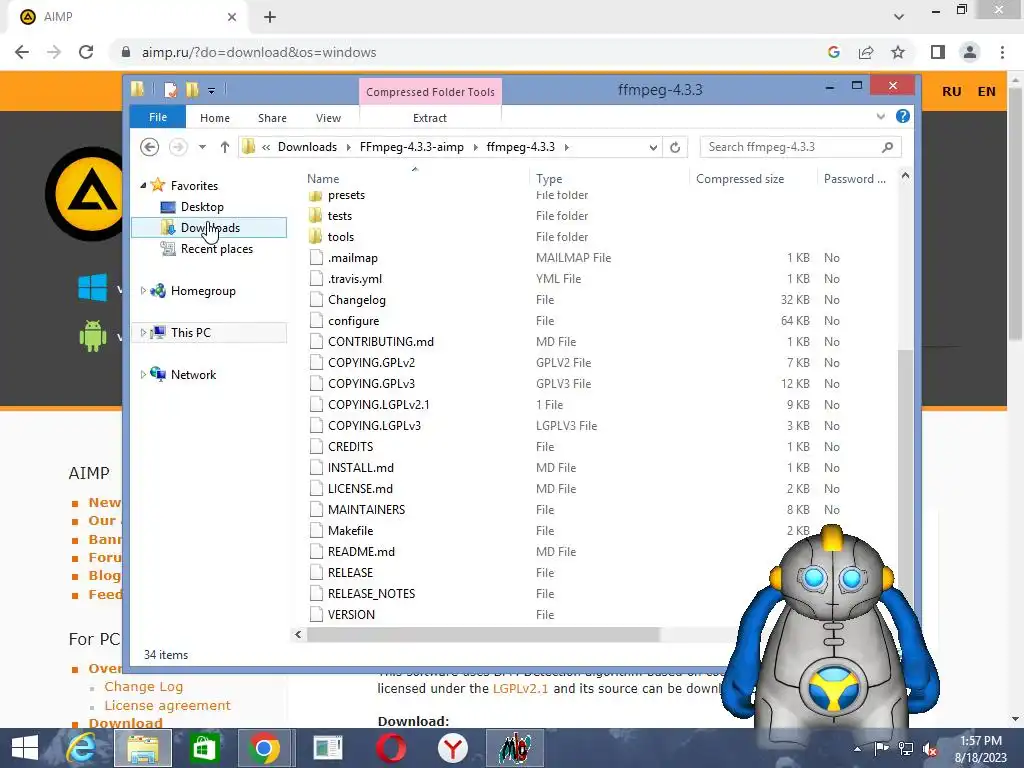Select the README.md file

[361, 552]
